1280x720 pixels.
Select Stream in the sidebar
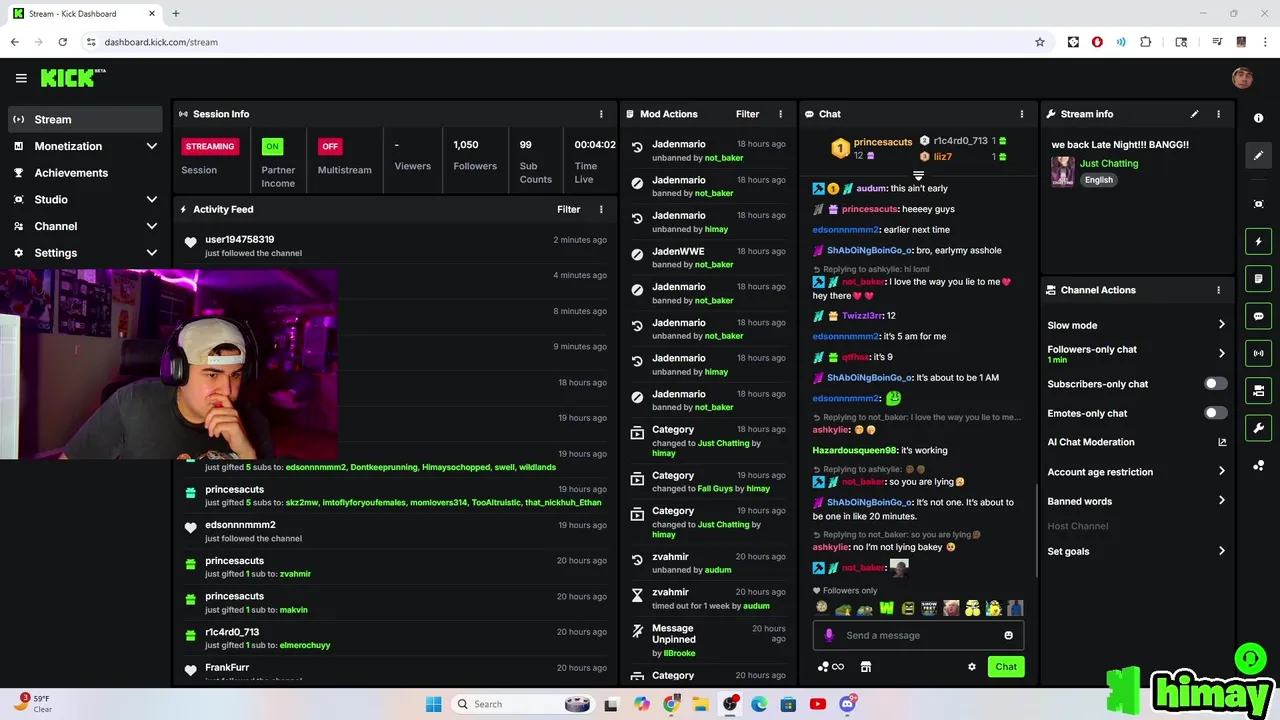point(85,119)
